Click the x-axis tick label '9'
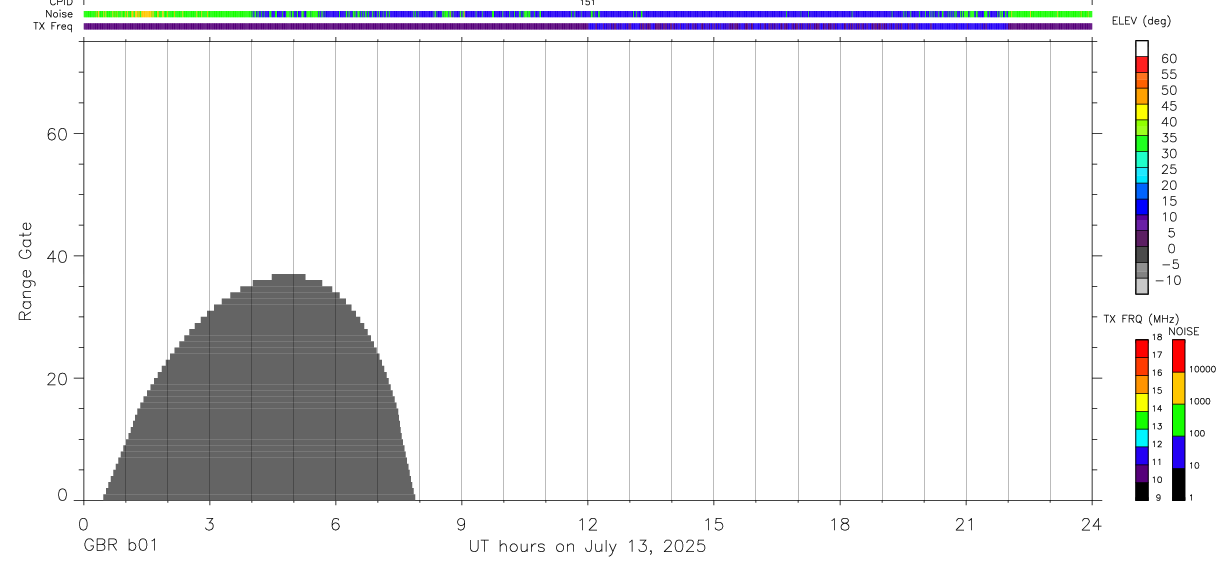Viewport: 1228px width, 567px height. point(461,525)
